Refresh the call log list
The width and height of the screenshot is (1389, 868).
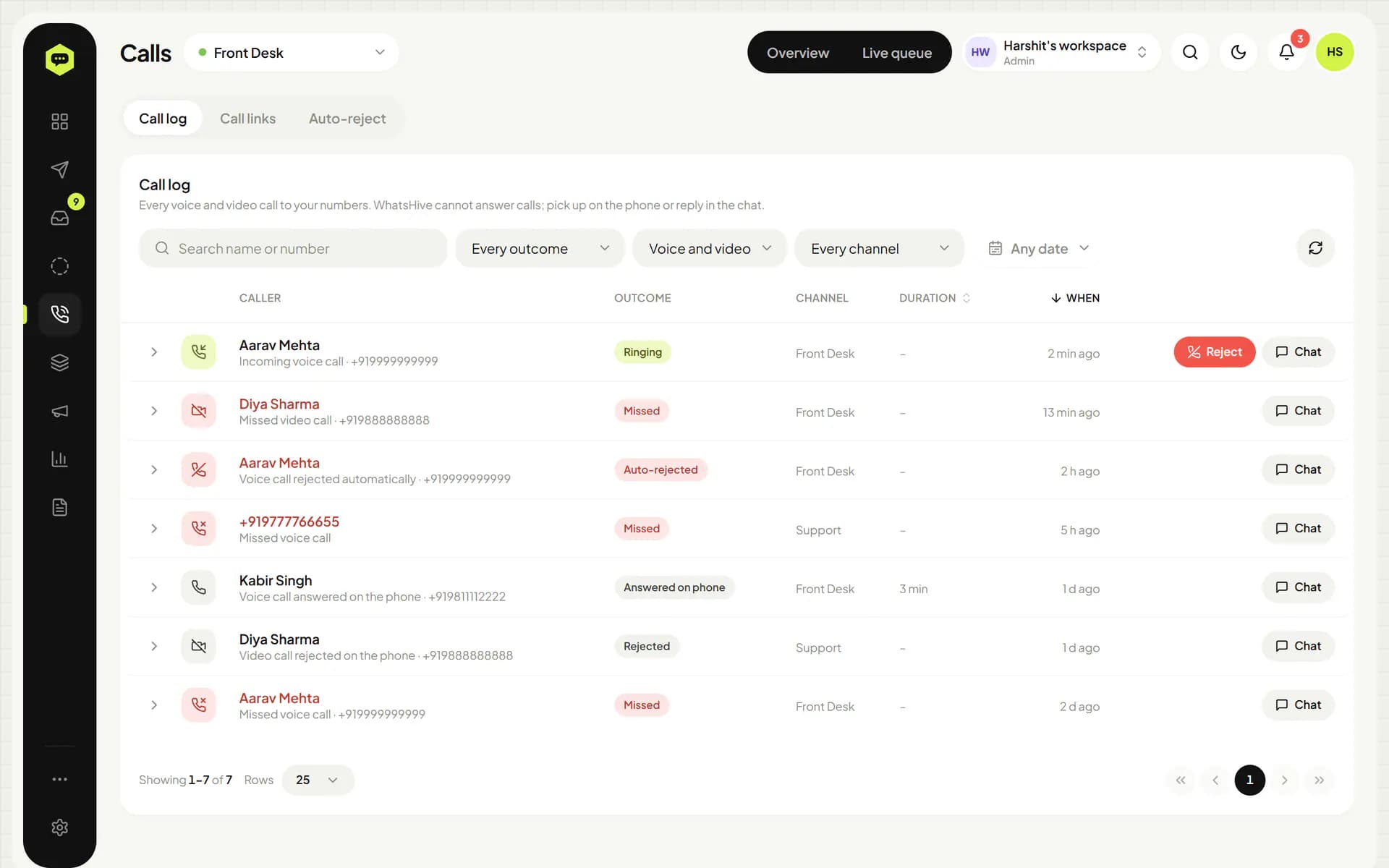[1315, 248]
